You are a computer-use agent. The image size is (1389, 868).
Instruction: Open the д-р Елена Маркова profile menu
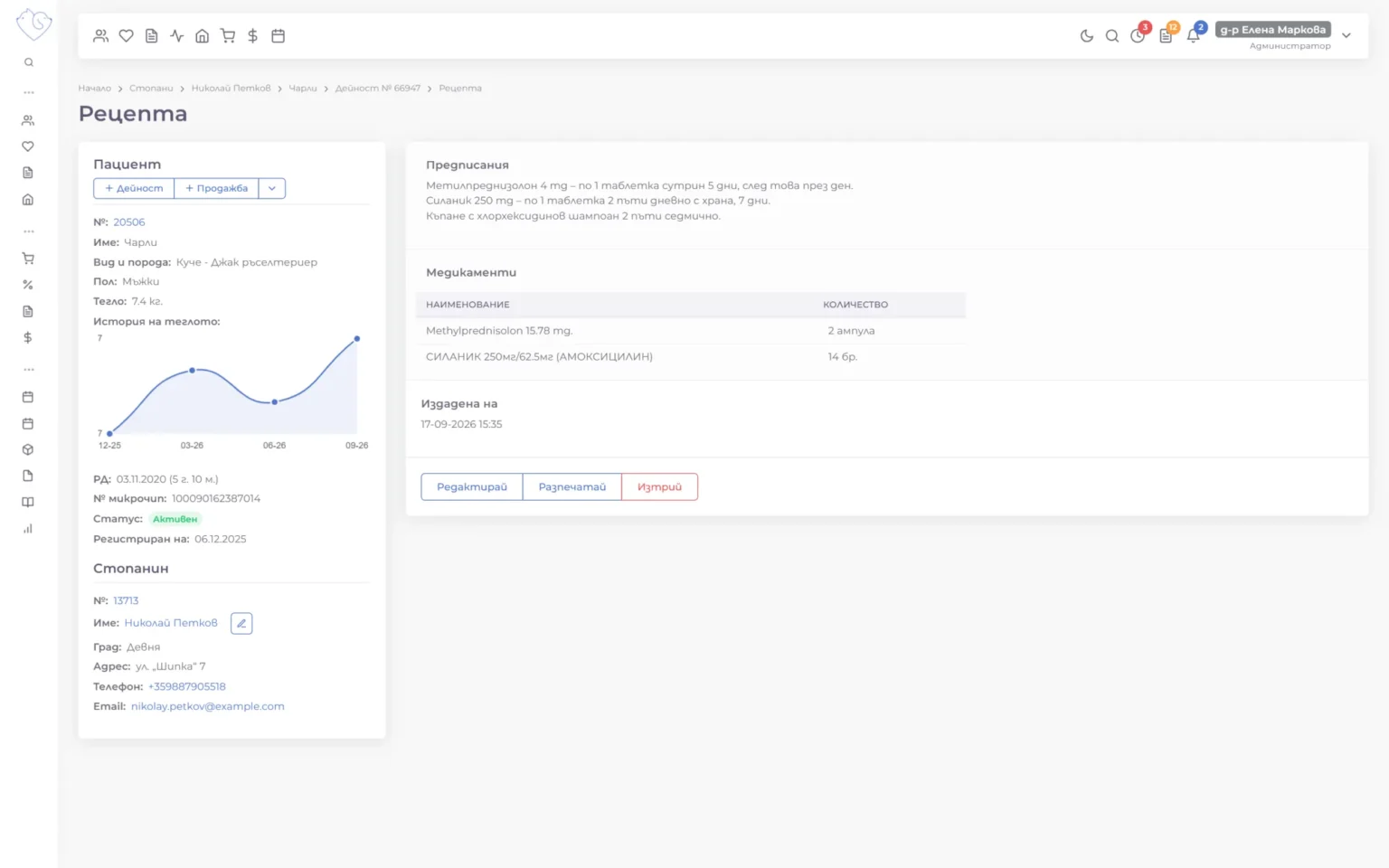click(x=1273, y=30)
